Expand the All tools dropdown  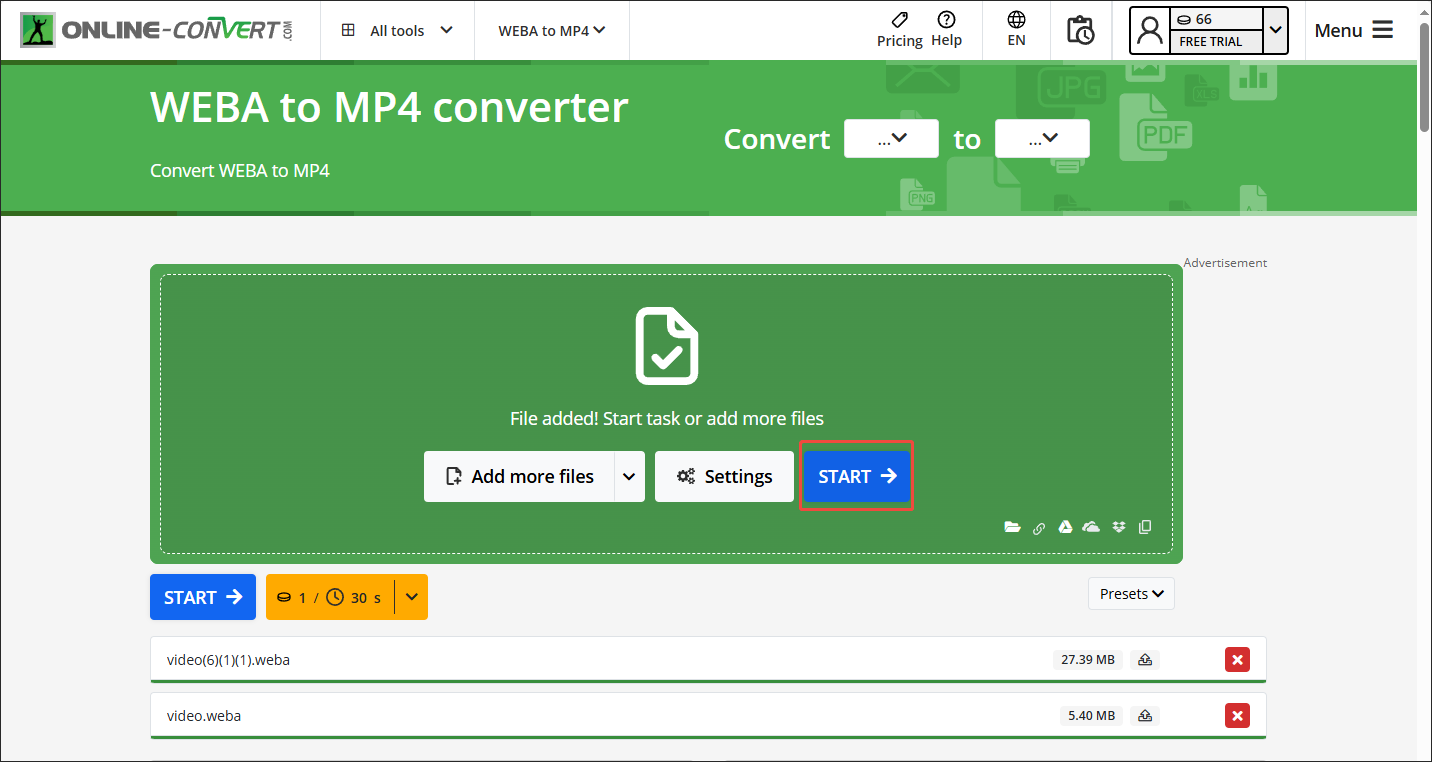(x=397, y=30)
